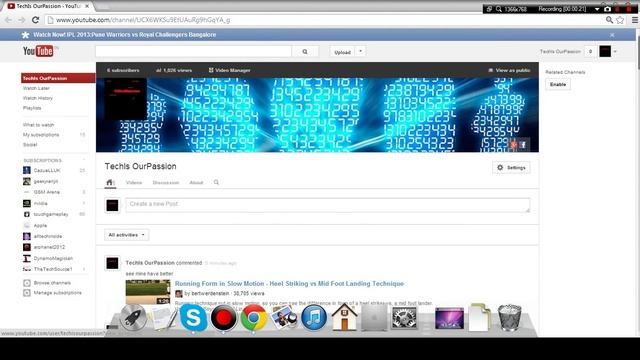The width and height of the screenshot is (640, 360).
Task: Open Apple subscription
Action: point(40,225)
